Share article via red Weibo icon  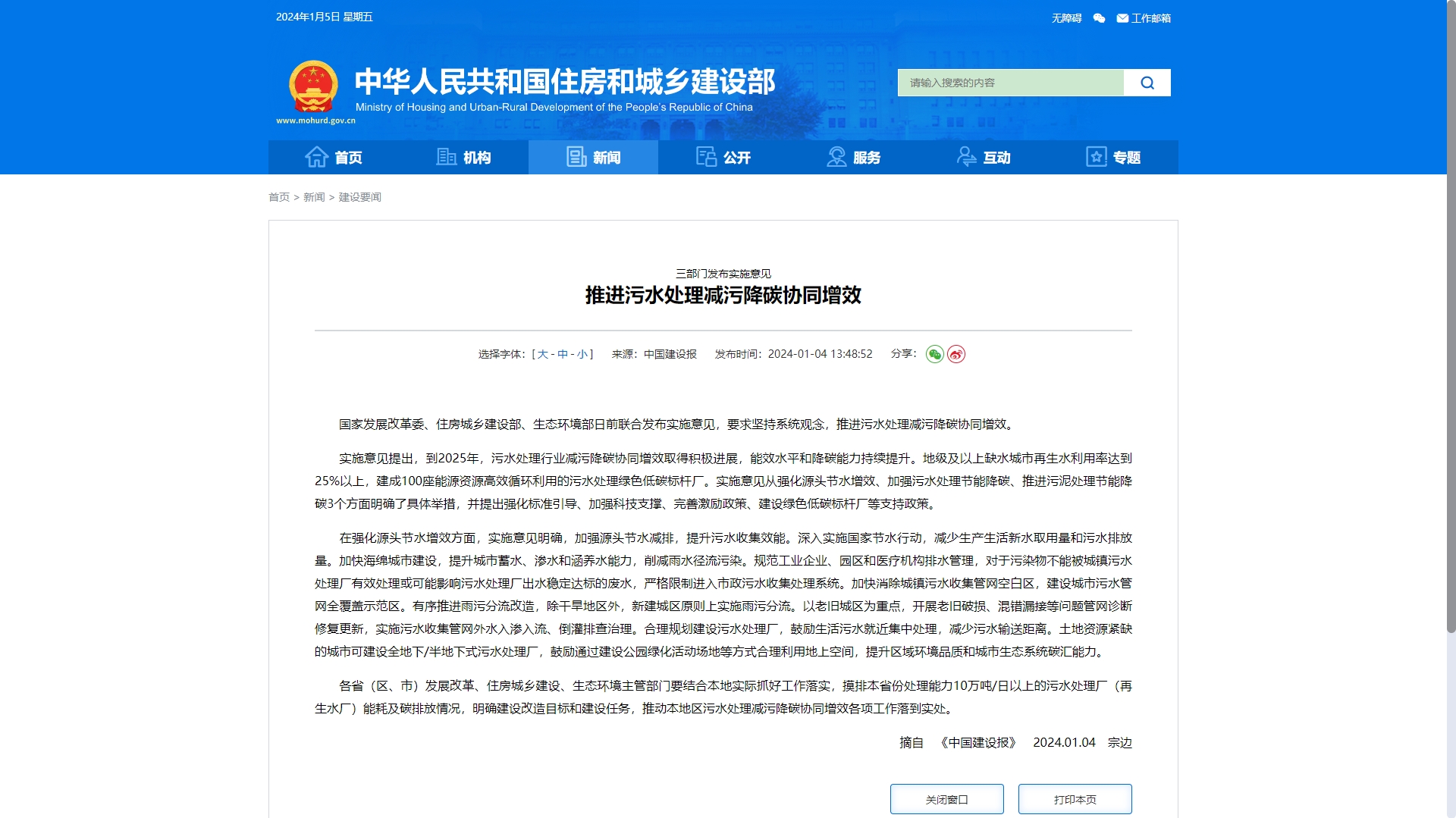[x=956, y=354]
